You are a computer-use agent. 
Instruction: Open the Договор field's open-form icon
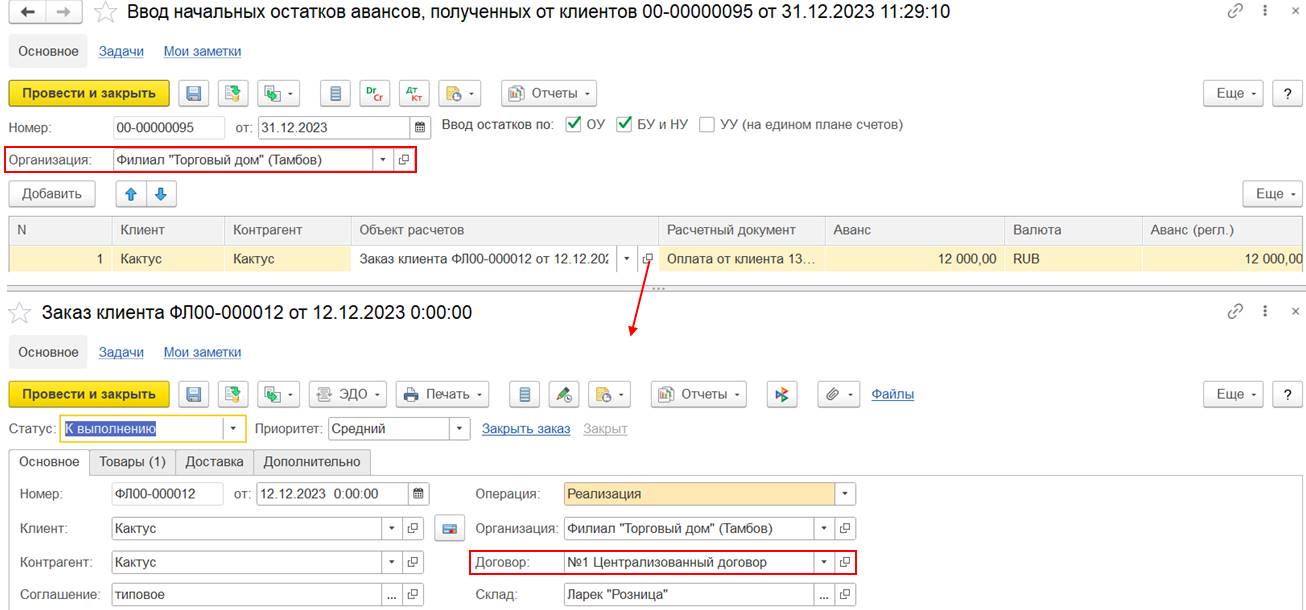coord(845,562)
